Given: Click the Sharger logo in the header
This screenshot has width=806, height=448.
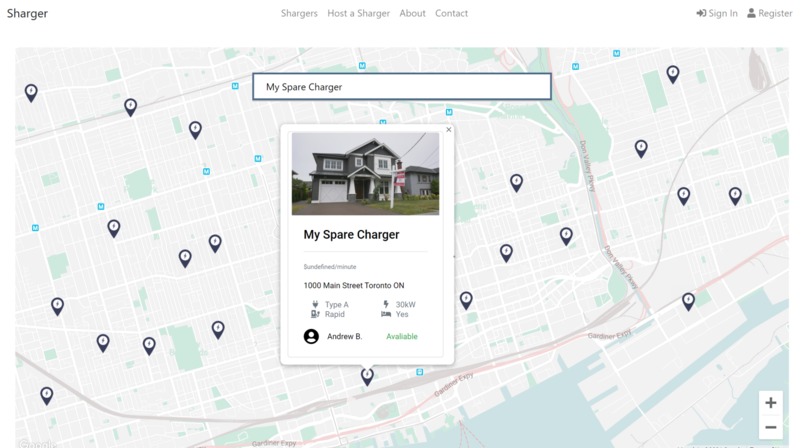Looking at the screenshot, I should 27,13.
